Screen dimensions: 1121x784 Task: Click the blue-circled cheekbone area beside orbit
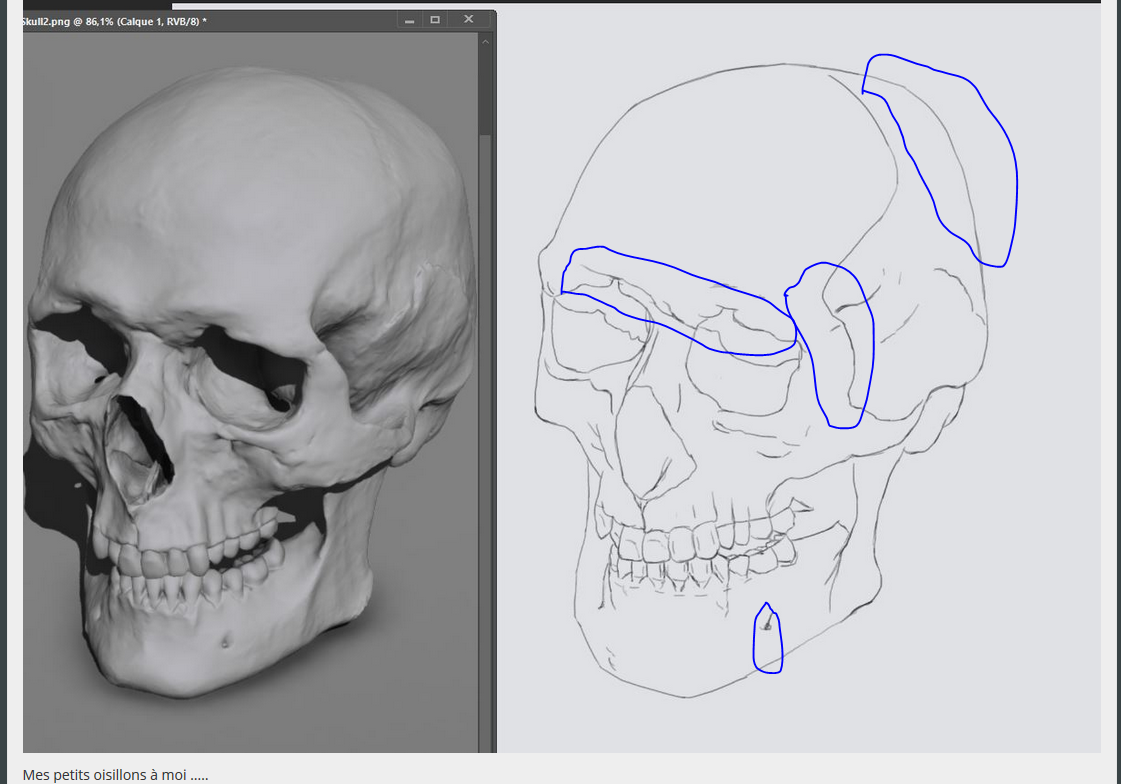click(x=840, y=345)
